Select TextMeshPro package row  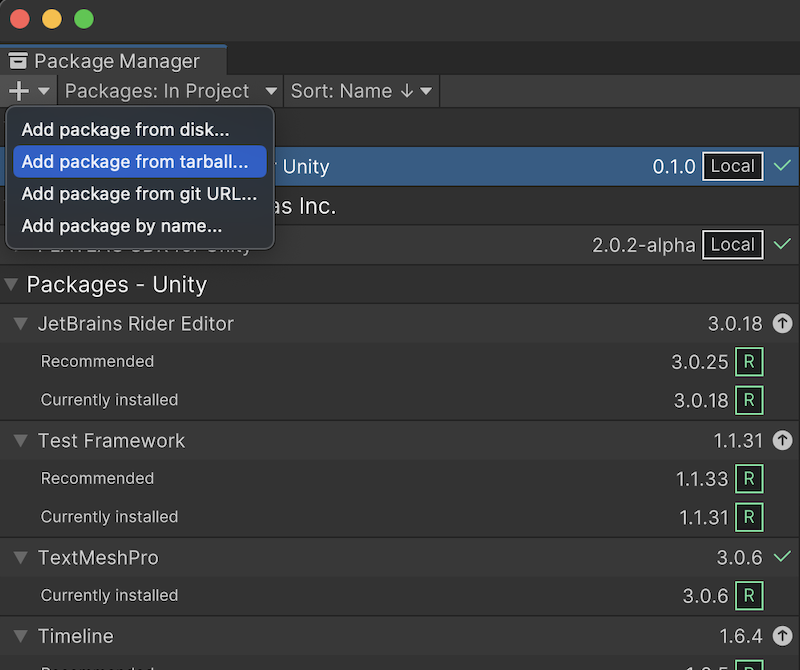pyautogui.click(x=400, y=557)
